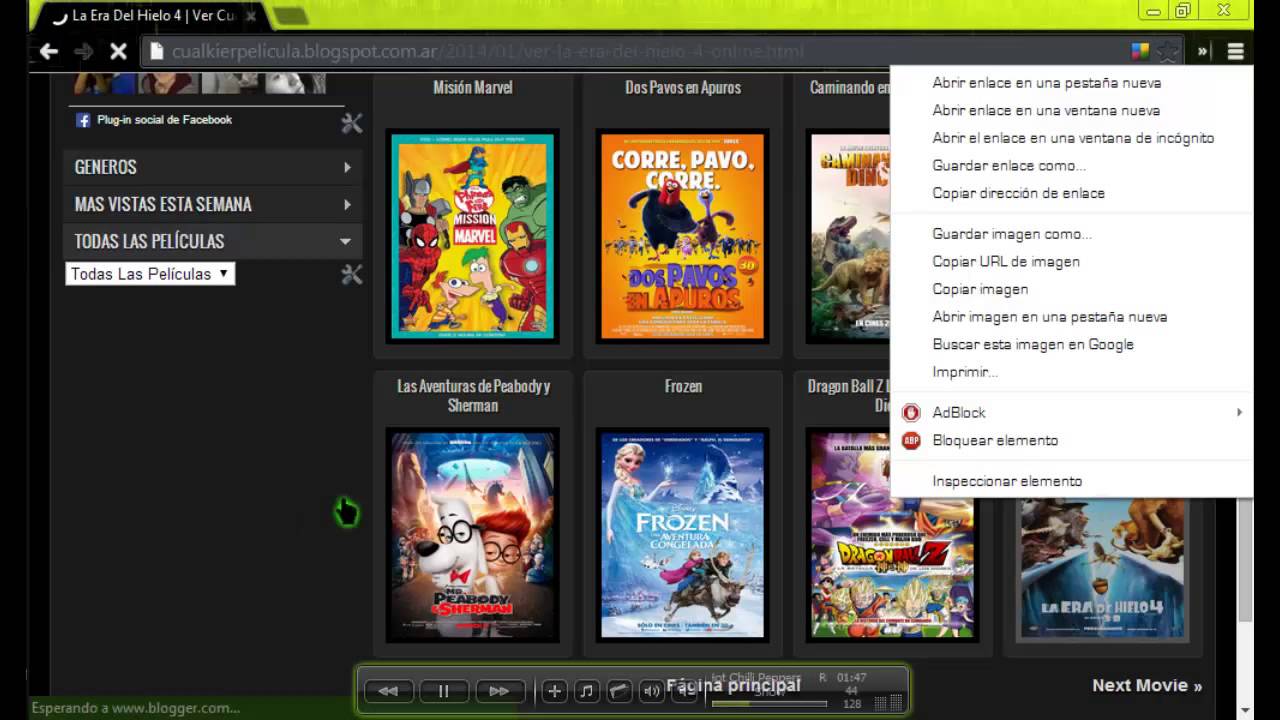Pause playback in the media player bar
The image size is (1280, 720).
coord(443,690)
